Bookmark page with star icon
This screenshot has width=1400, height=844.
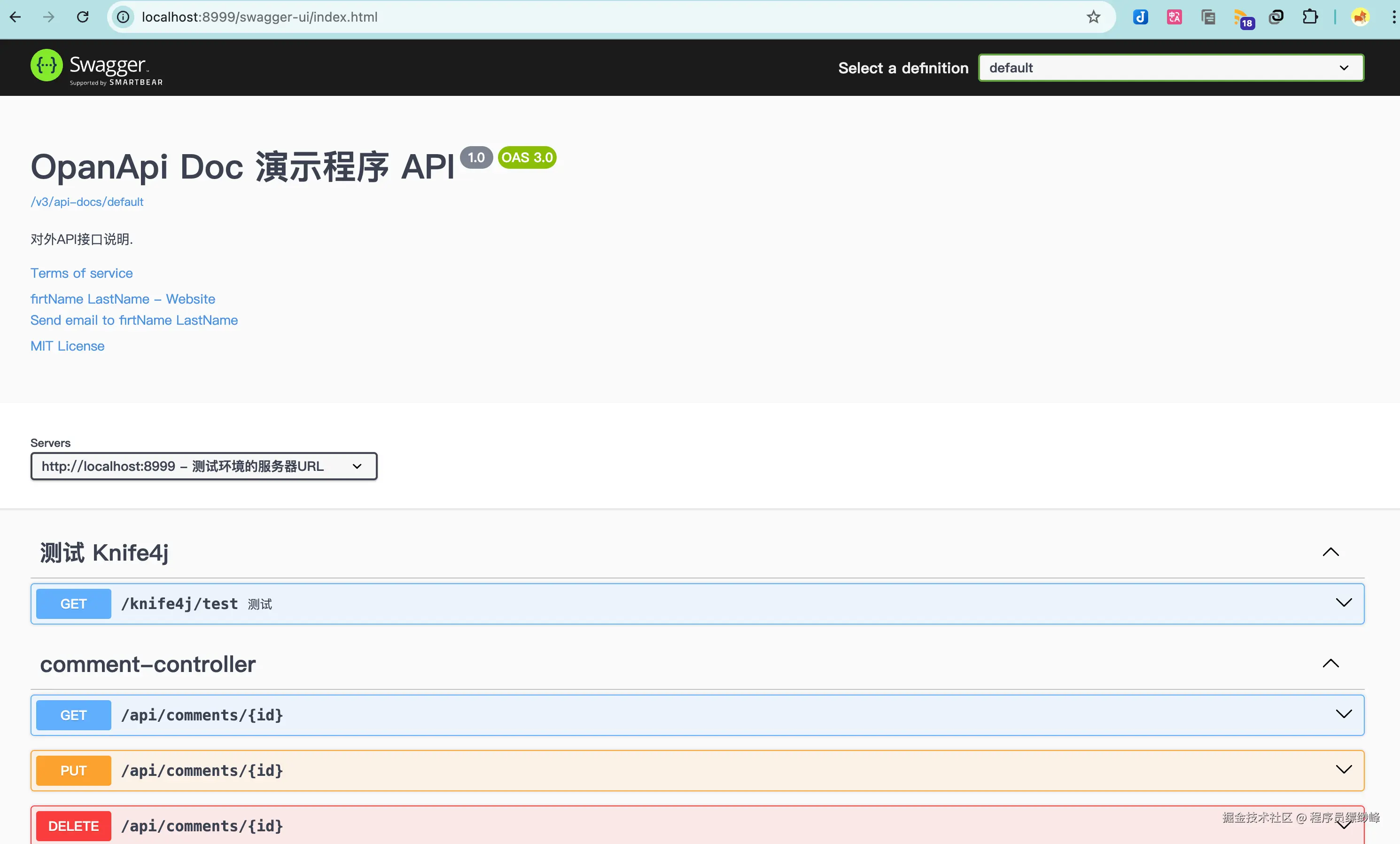(1093, 17)
